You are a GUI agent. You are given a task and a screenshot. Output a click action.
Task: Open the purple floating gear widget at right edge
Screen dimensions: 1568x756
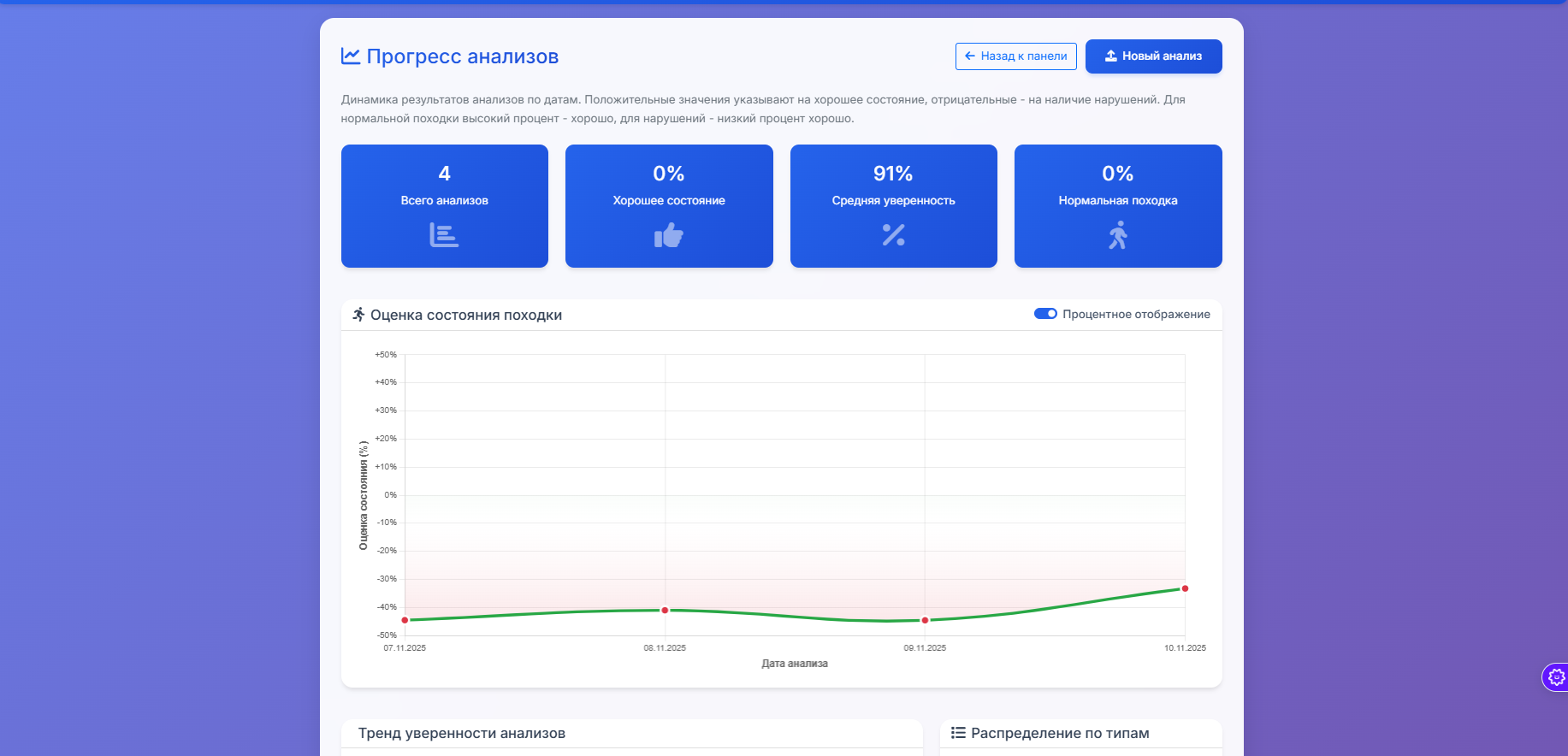(1556, 677)
